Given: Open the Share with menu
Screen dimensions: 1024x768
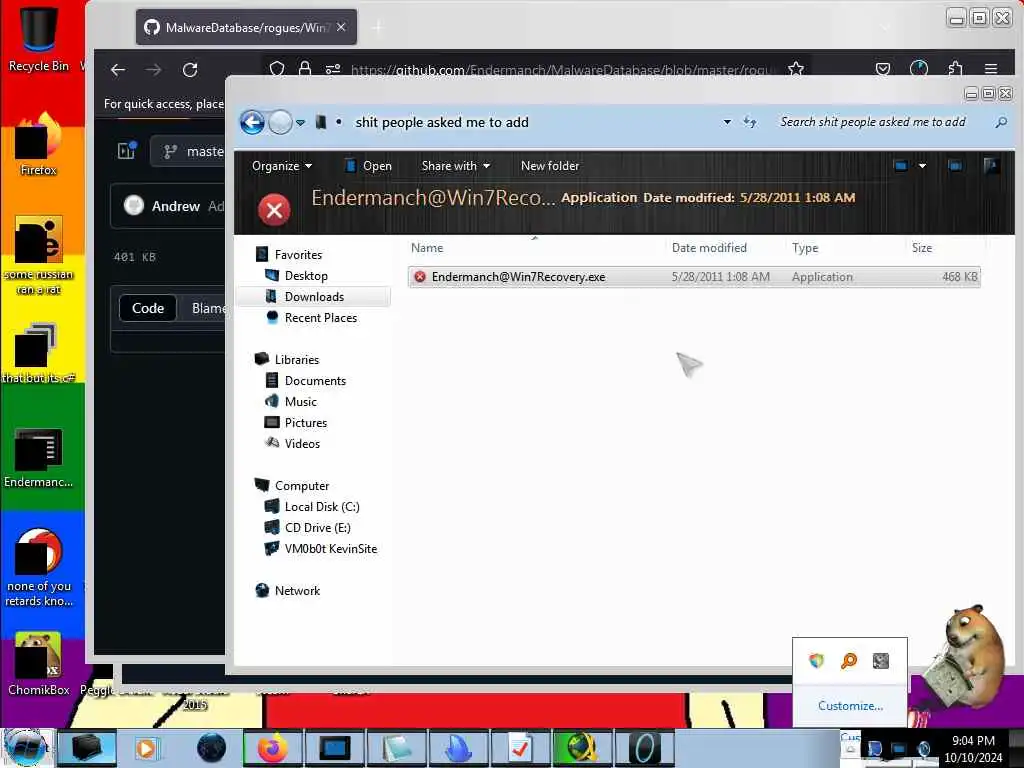Looking at the screenshot, I should point(456,166).
